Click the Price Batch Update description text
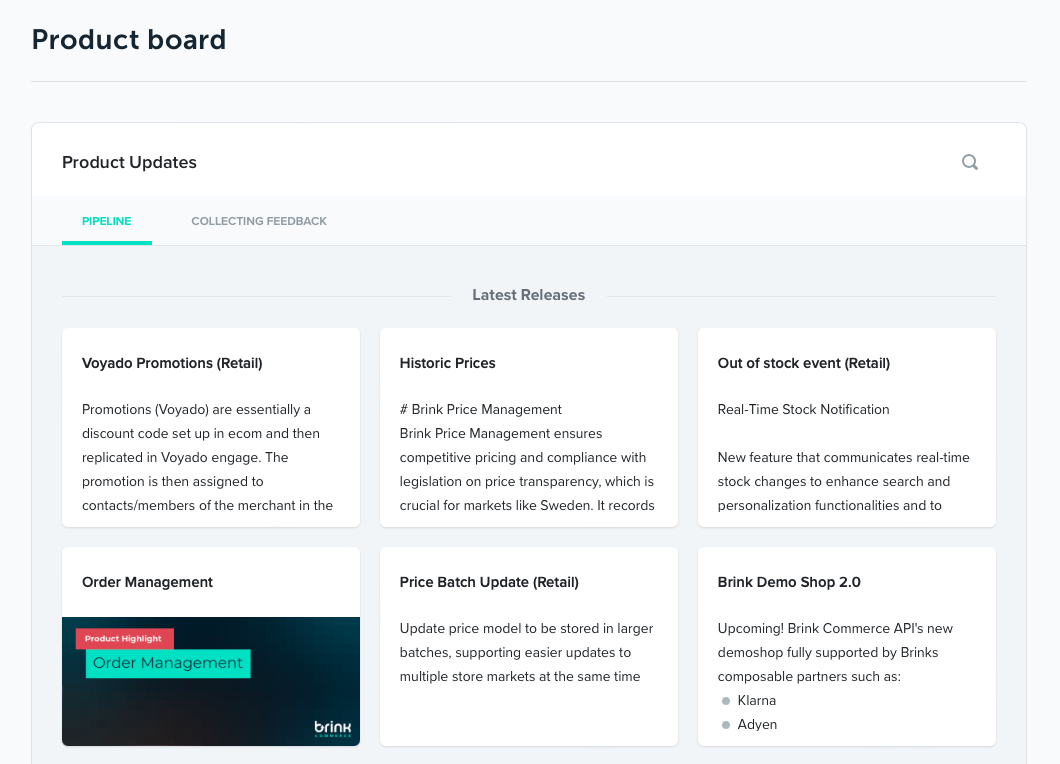 click(x=527, y=652)
